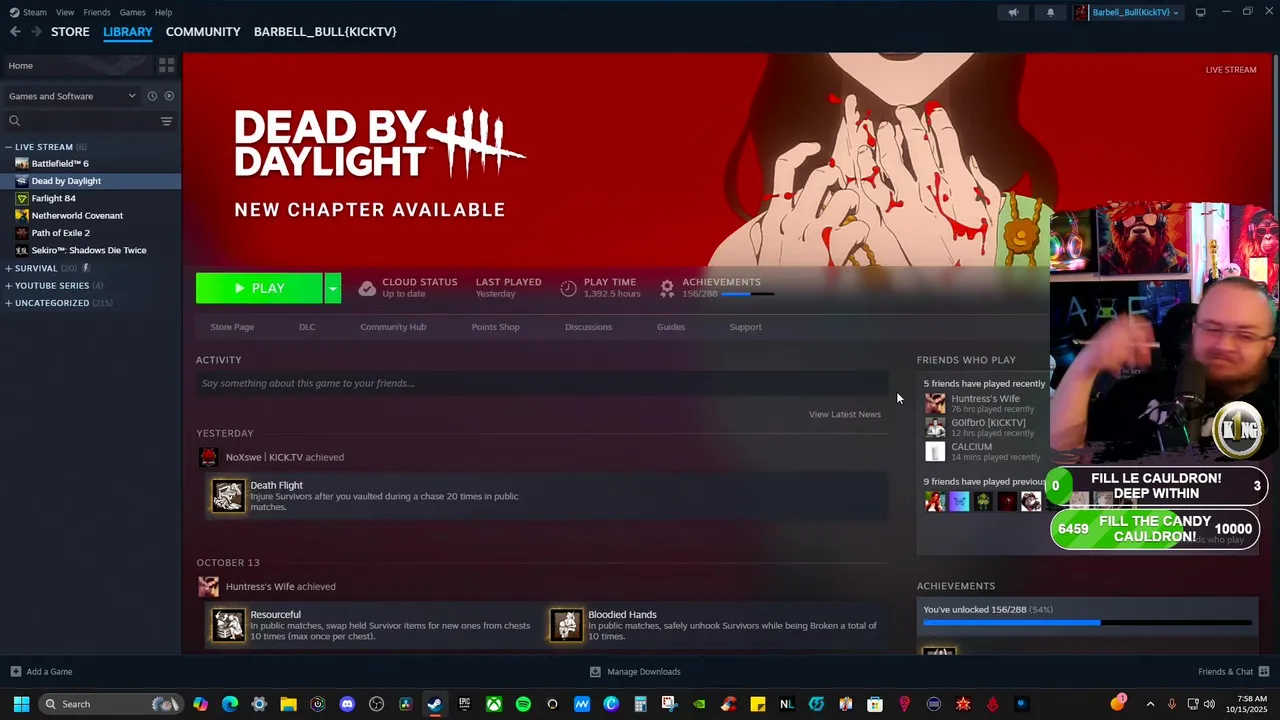Open the Community Hub link
1280x720 pixels.
pos(393,327)
